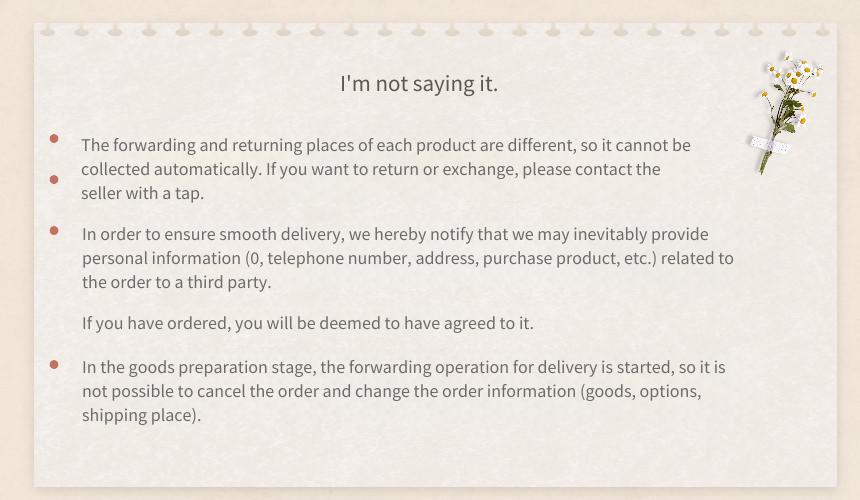Image resolution: width=860 pixels, height=500 pixels.
Task: Click the line starting "The forwarding and returning"
Action: pyautogui.click(x=386, y=145)
